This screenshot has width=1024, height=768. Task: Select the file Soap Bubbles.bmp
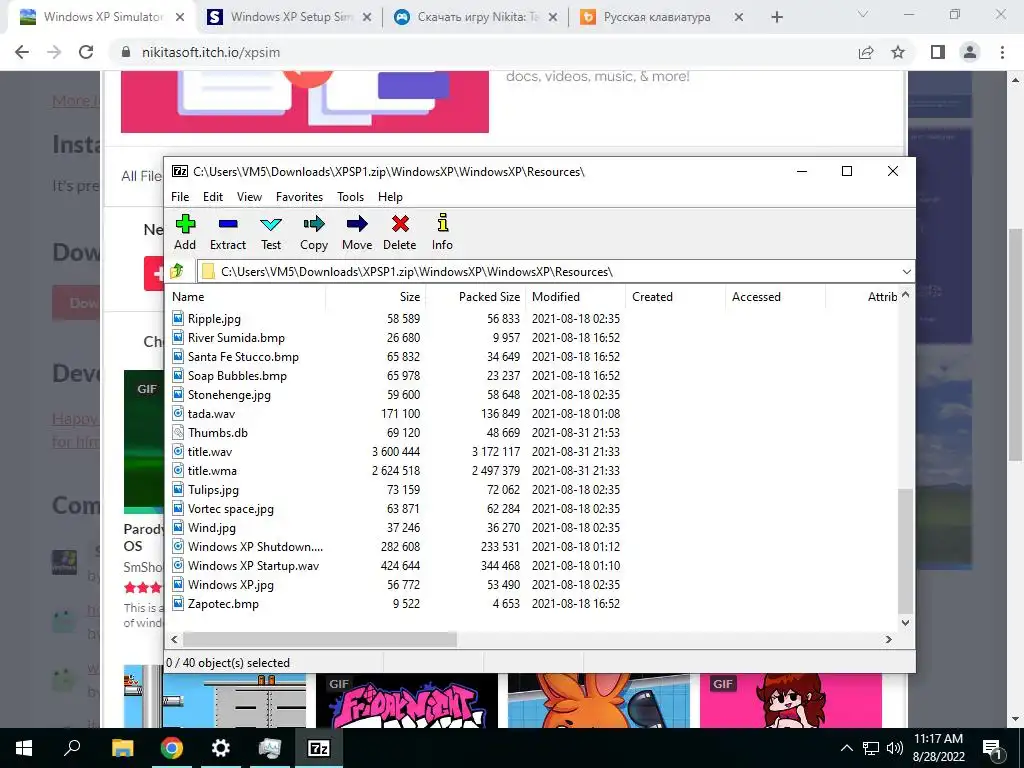pyautogui.click(x=237, y=376)
